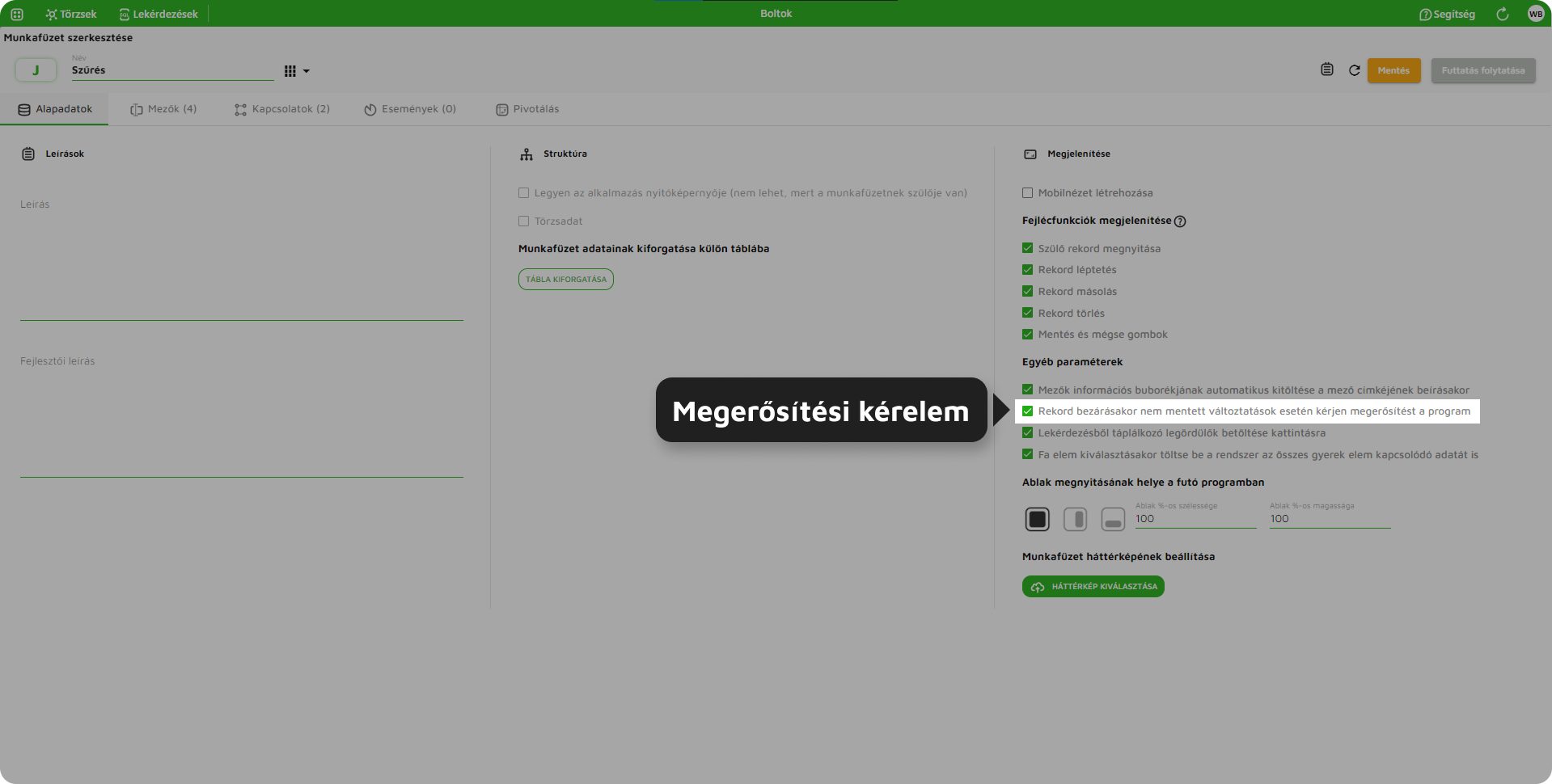Click the reload icon beside Mentés
Screen dimensions: 1552x784
(1355, 70)
